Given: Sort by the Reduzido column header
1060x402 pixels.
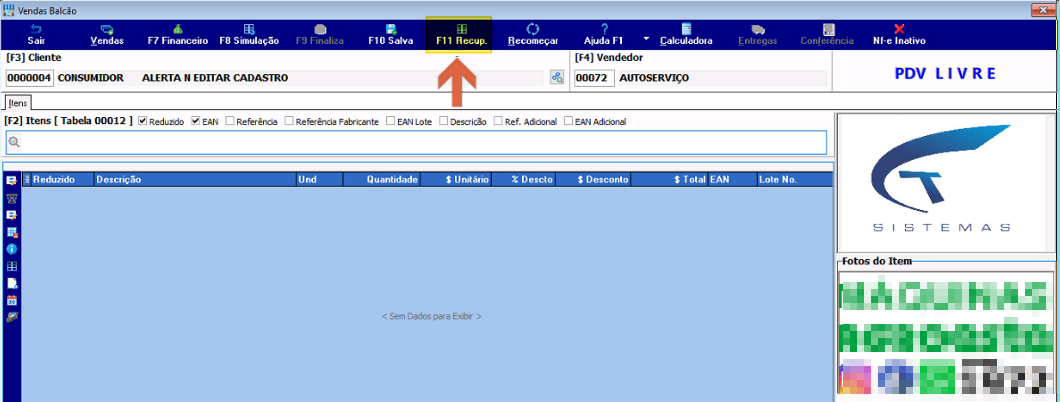Looking at the screenshot, I should (62, 180).
